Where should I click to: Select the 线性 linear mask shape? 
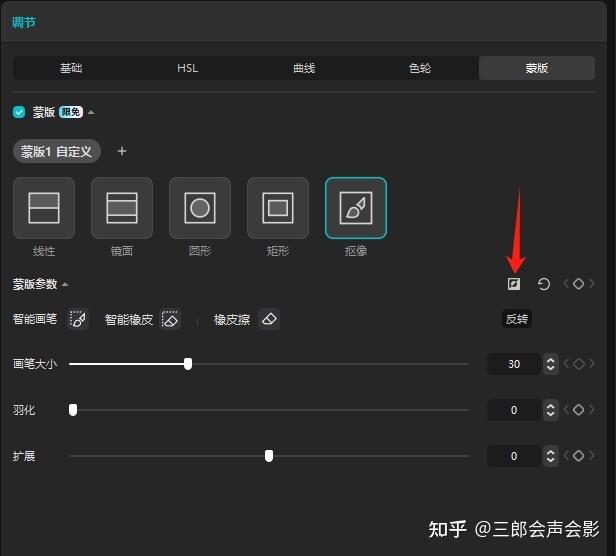[x=44, y=208]
